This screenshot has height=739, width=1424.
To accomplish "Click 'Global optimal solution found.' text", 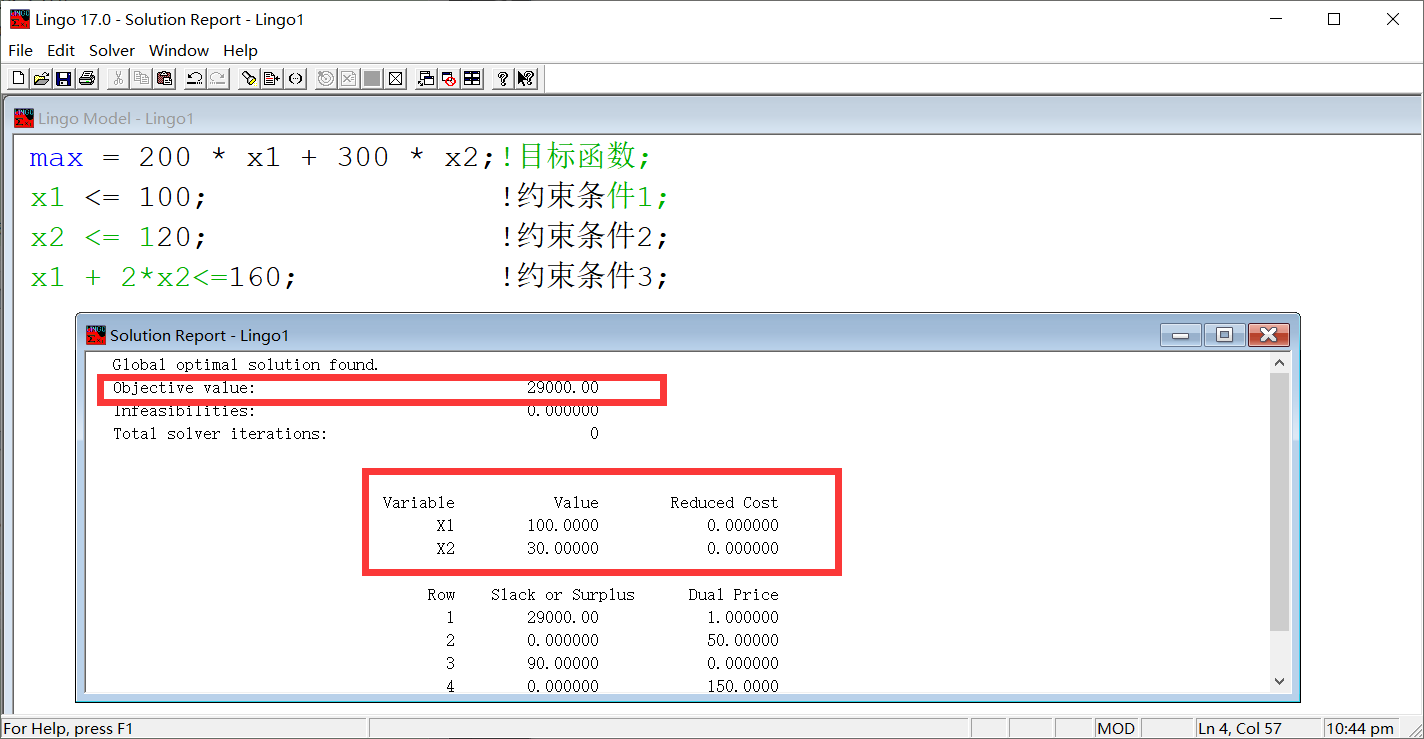I will (246, 365).
